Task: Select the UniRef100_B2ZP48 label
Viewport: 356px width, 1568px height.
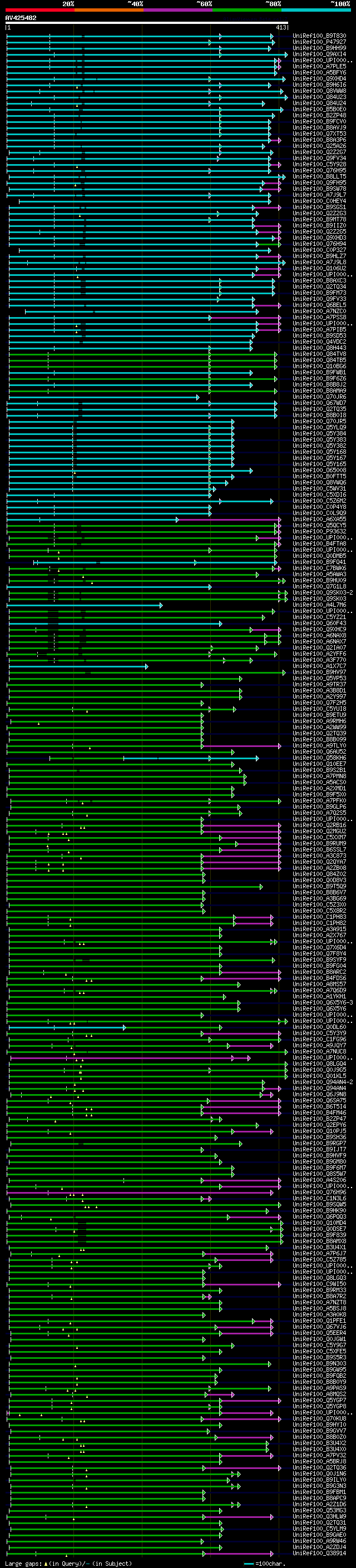Action: coord(319,116)
